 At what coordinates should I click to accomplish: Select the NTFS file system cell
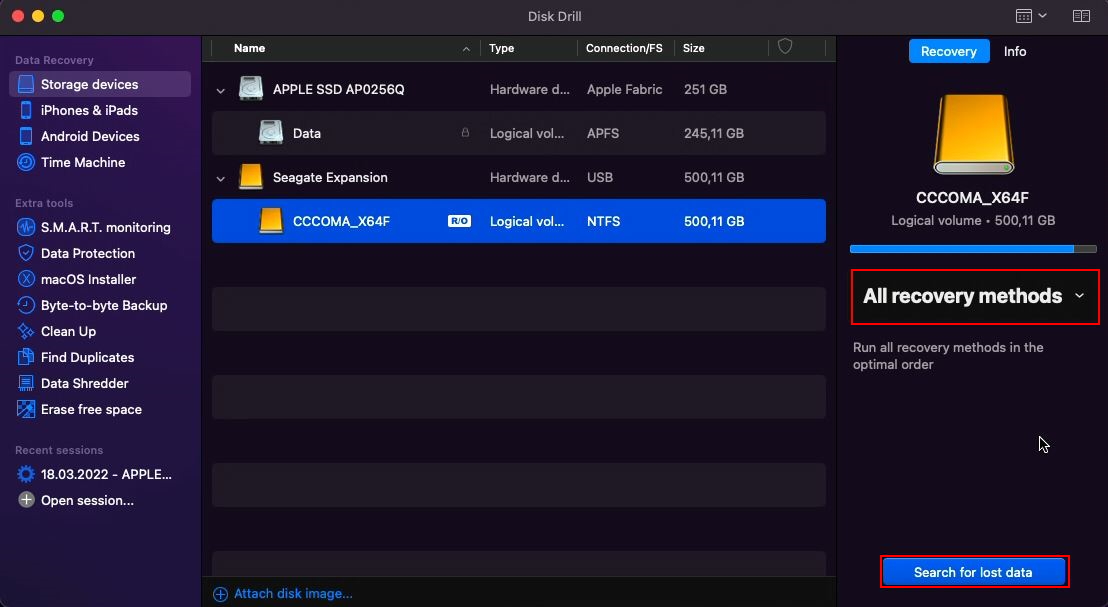pos(603,221)
